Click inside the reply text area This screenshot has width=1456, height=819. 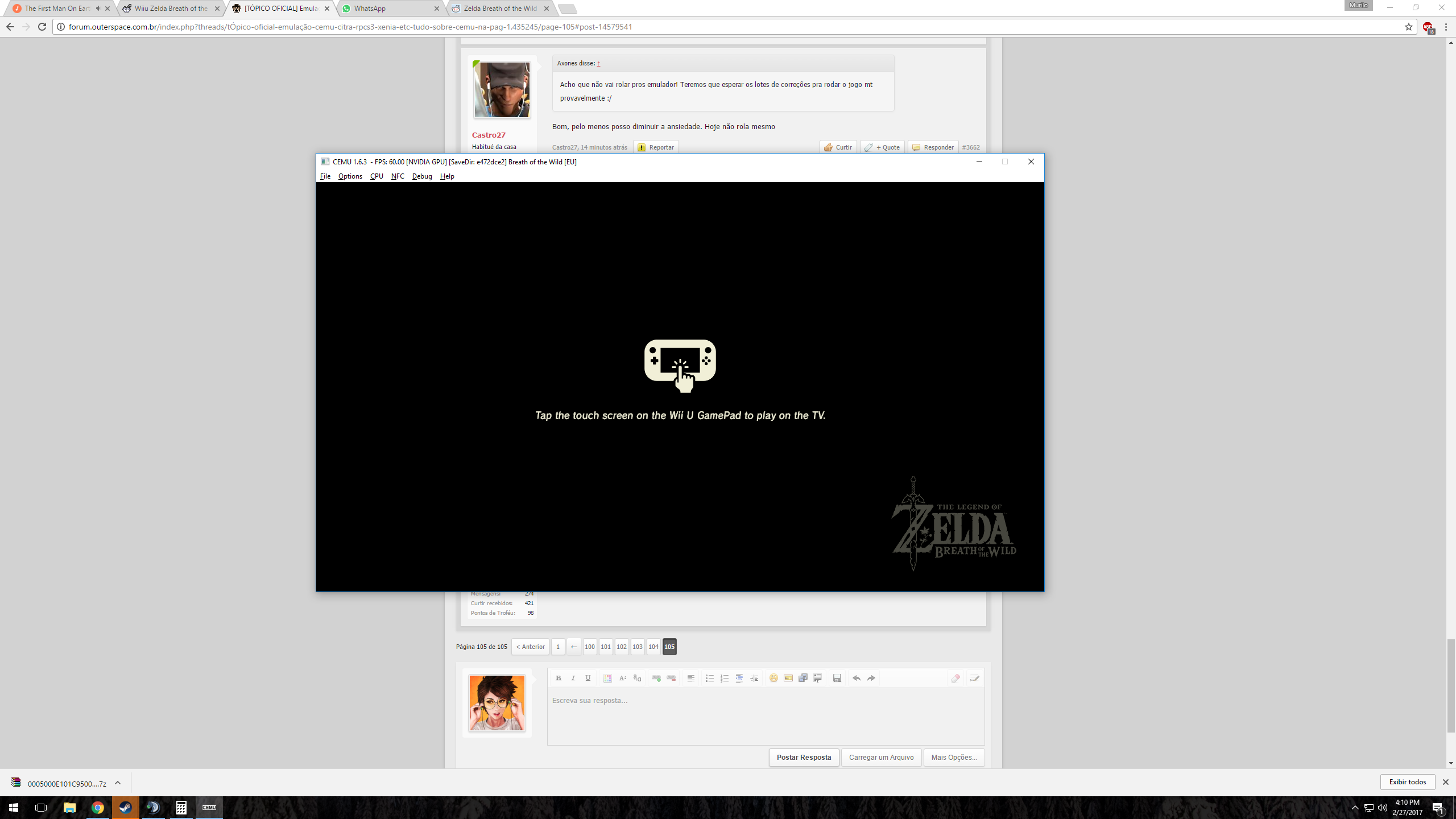(x=766, y=717)
